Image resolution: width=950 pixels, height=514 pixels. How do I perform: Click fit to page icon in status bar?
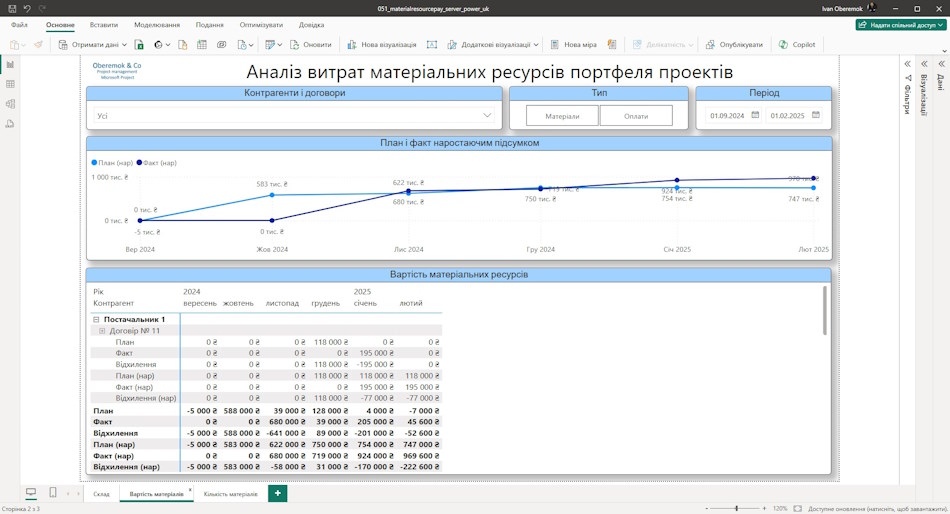click(x=797, y=509)
